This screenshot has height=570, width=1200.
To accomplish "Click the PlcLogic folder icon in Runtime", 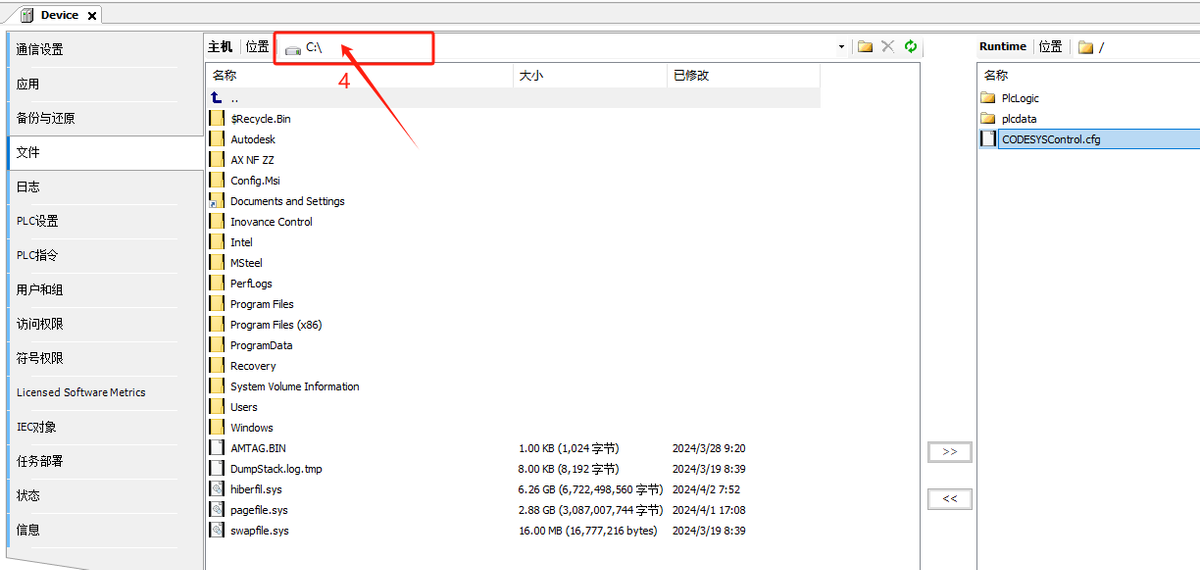I will [988, 98].
